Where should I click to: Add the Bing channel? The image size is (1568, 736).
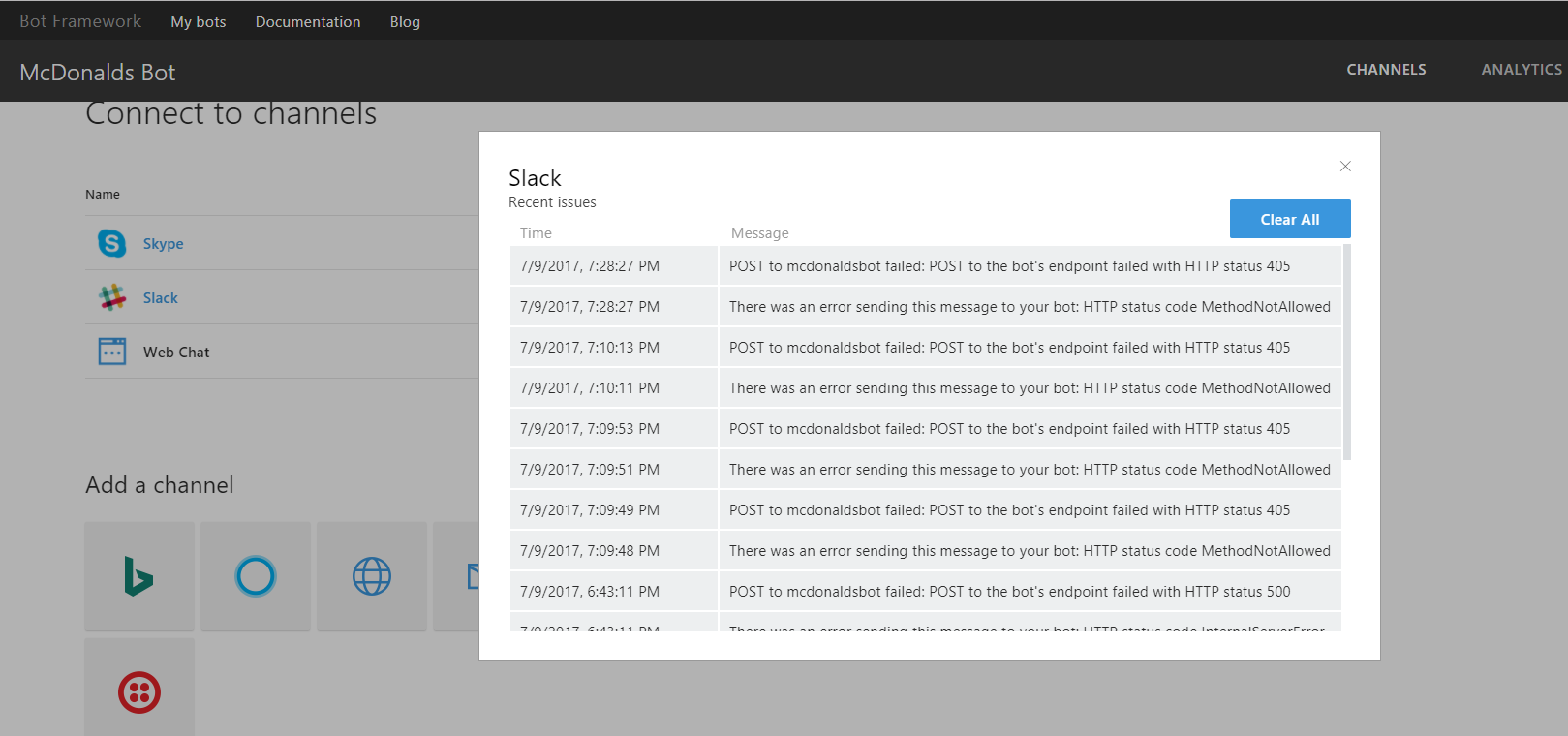click(138, 576)
